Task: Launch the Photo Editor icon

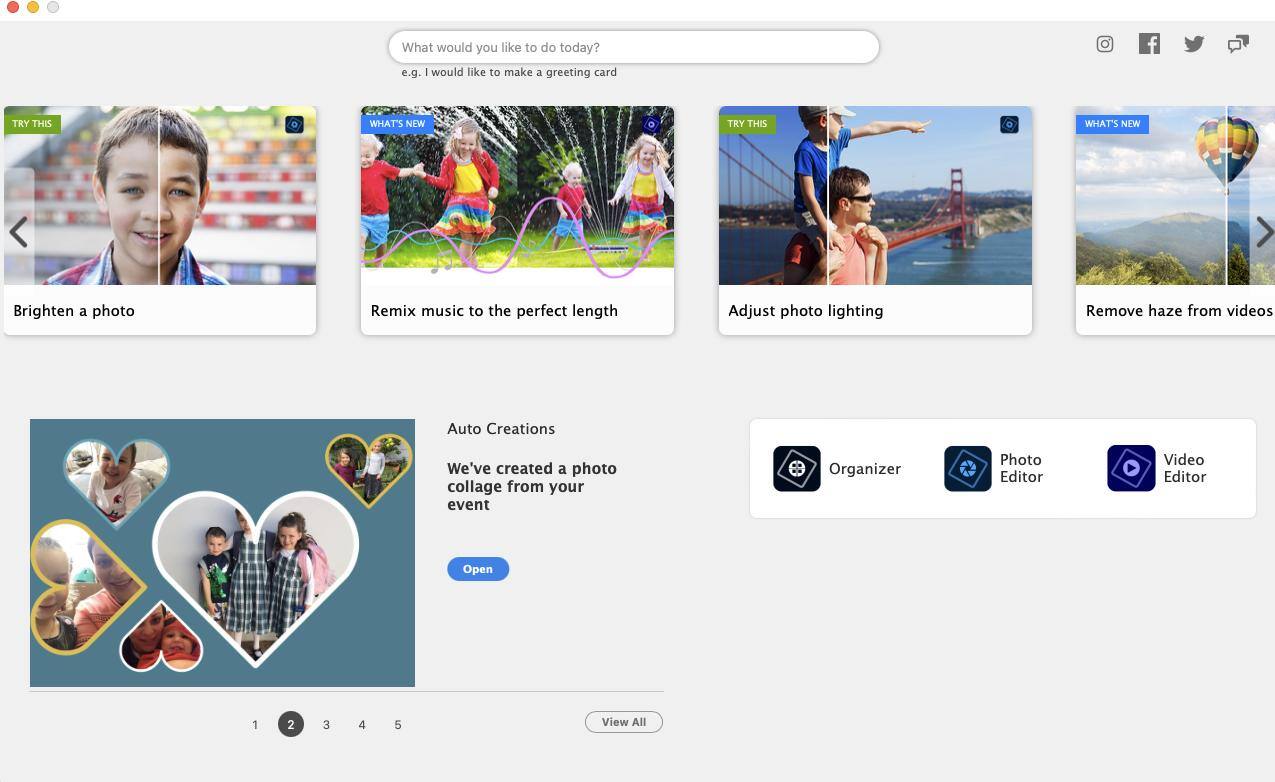Action: [968, 469]
